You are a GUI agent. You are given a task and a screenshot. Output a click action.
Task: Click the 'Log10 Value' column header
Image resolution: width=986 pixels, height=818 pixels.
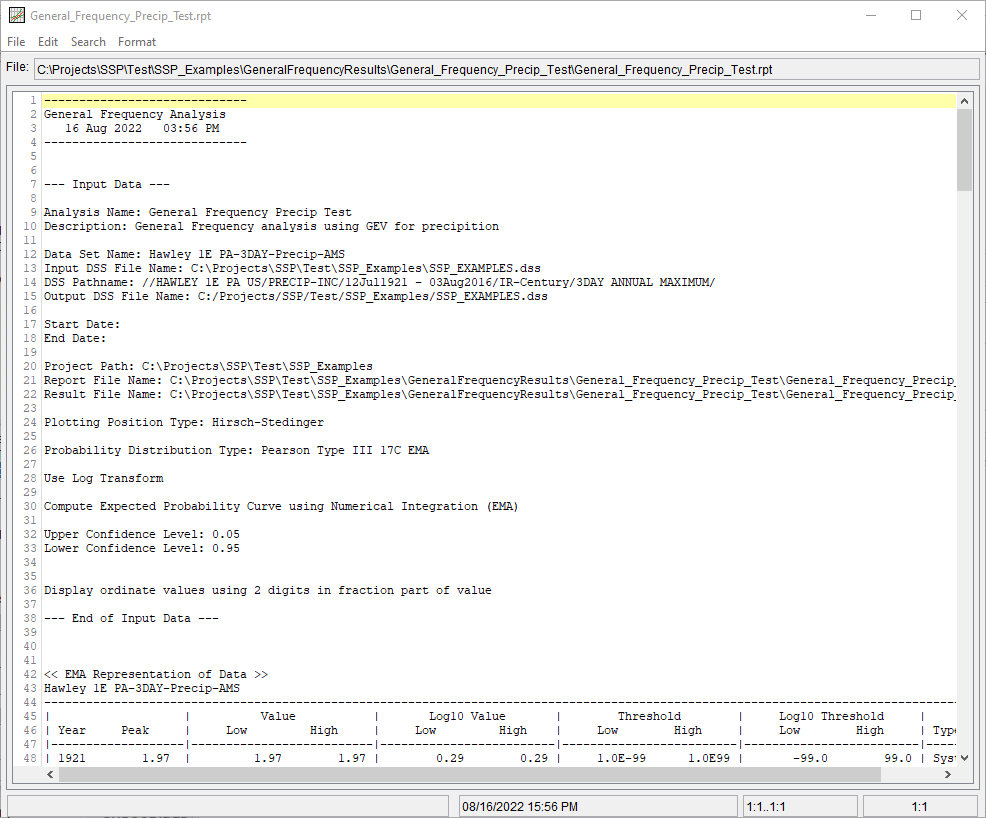(x=467, y=716)
